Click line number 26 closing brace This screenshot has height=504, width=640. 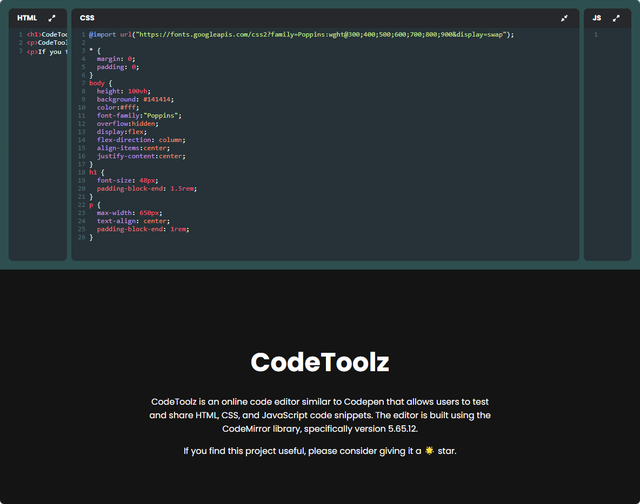point(91,238)
